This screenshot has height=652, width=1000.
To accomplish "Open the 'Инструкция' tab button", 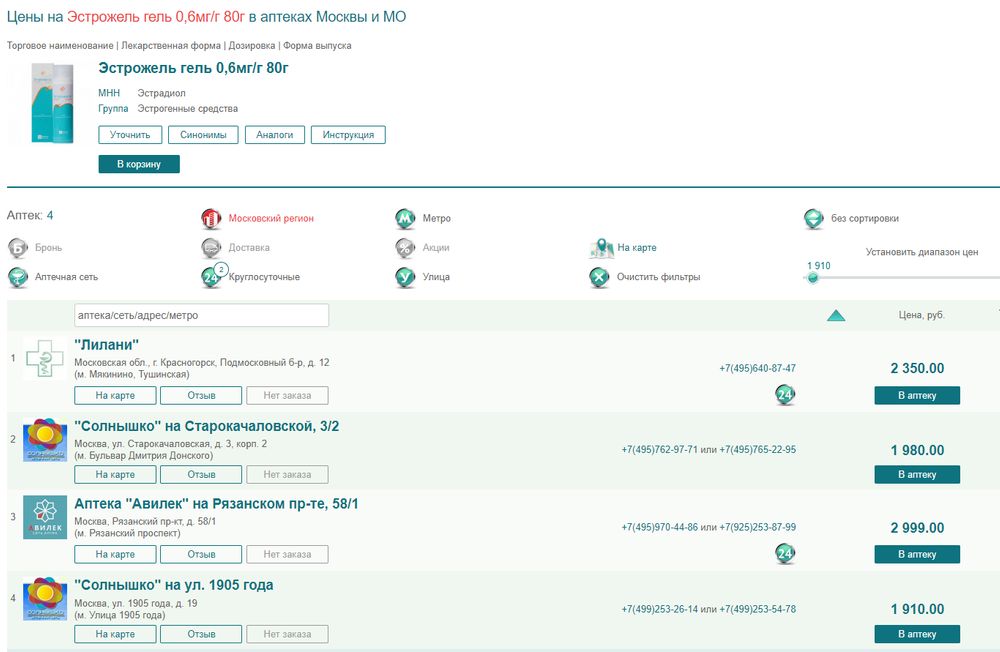I will click(348, 135).
